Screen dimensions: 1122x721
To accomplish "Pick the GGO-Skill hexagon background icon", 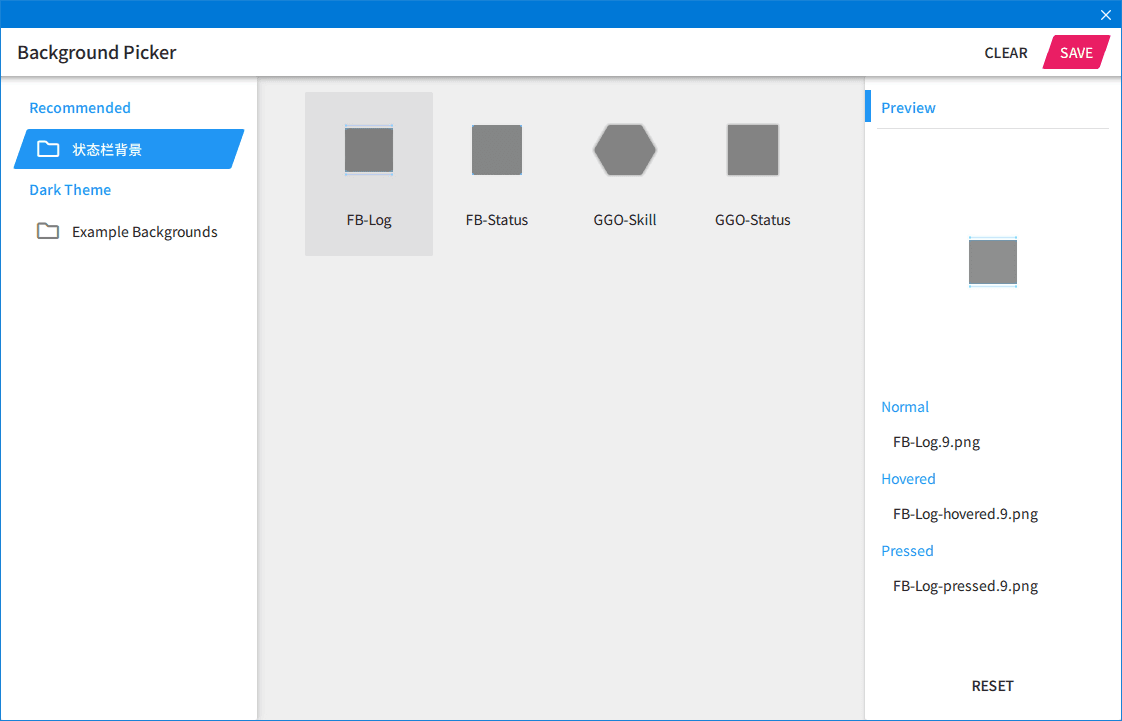I will [x=625, y=150].
